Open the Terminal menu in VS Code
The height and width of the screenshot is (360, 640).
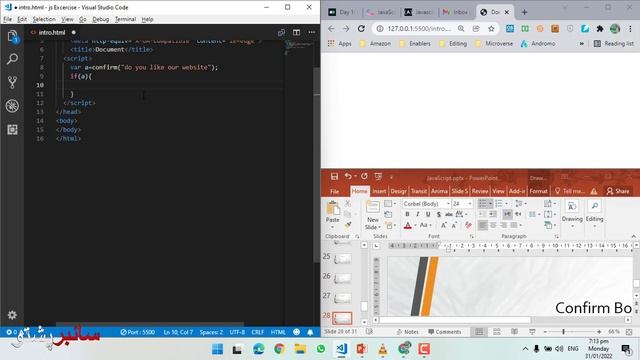(125, 19)
